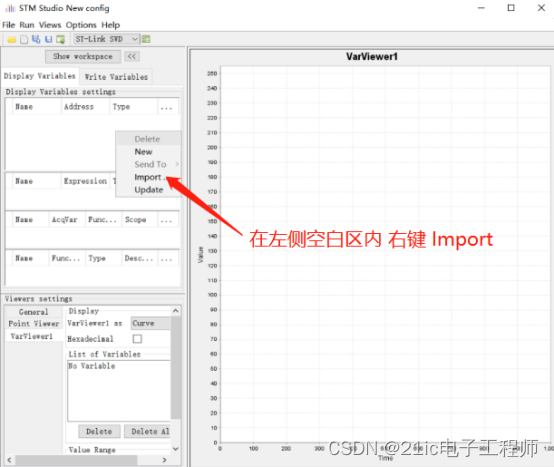Open the Views menu
This screenshot has width=554, height=467.
pos(50,25)
